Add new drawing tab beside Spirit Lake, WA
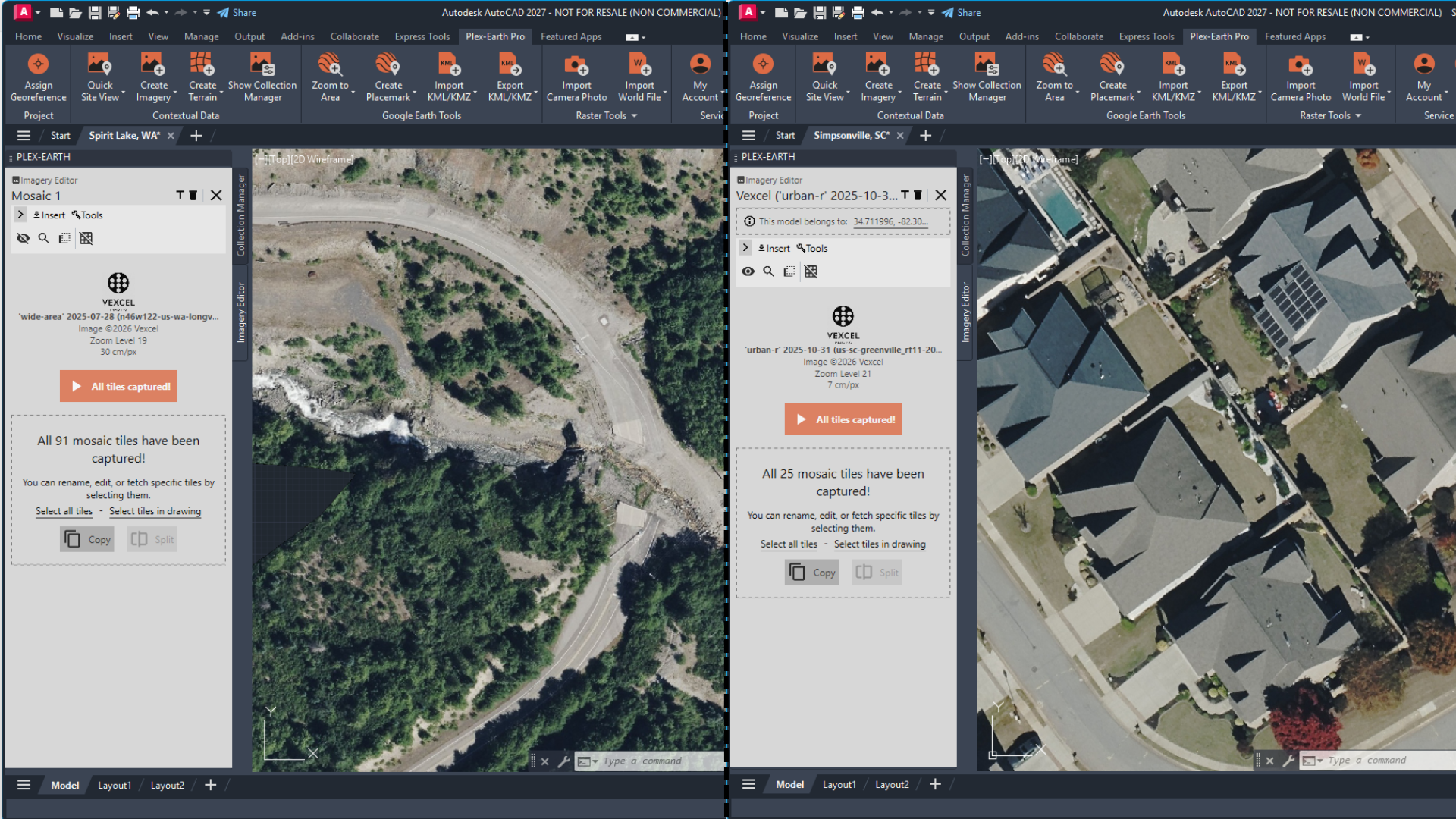This screenshot has height=819, width=1456. [196, 135]
